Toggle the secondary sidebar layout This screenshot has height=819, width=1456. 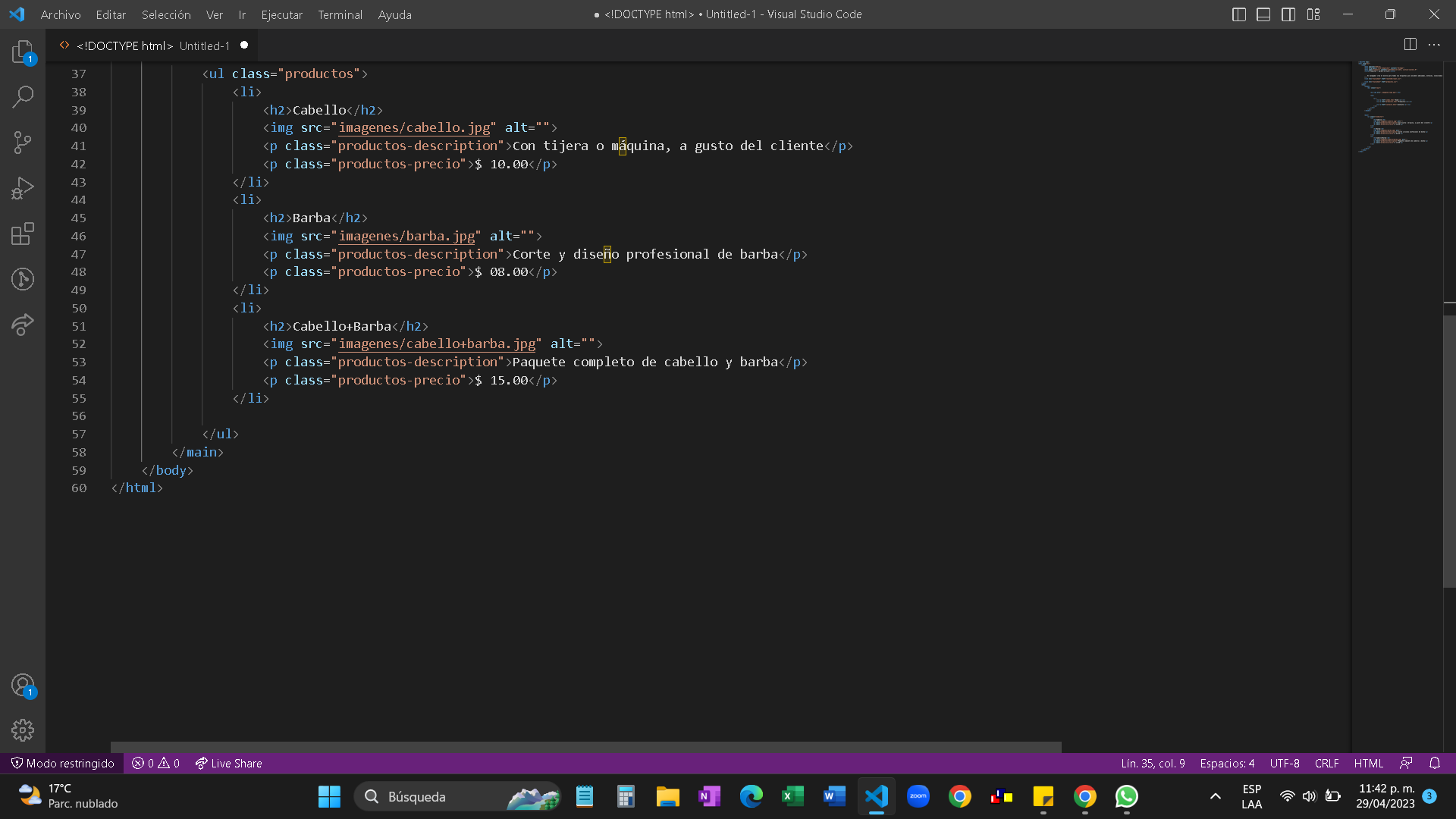[1288, 14]
